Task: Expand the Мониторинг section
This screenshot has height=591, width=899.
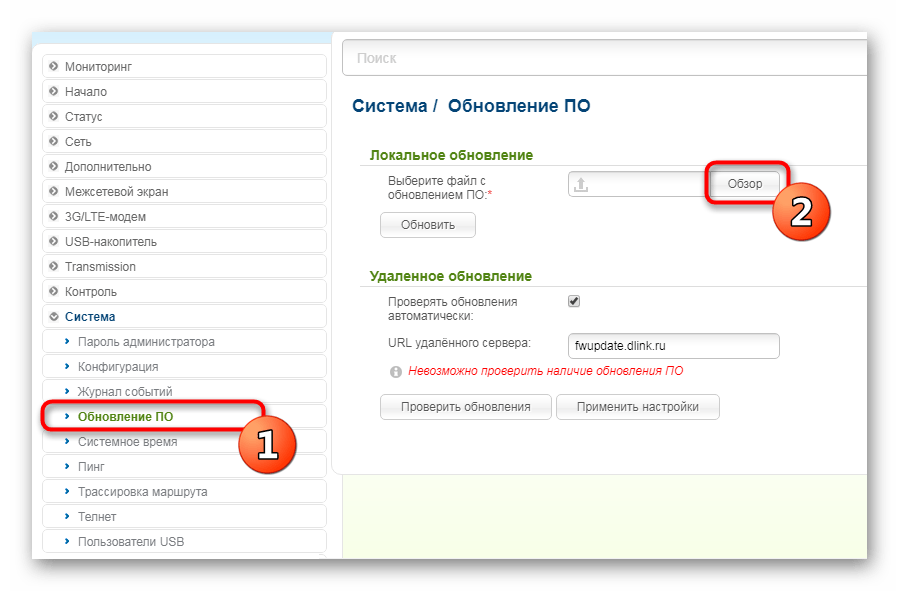Action: pyautogui.click(x=98, y=67)
